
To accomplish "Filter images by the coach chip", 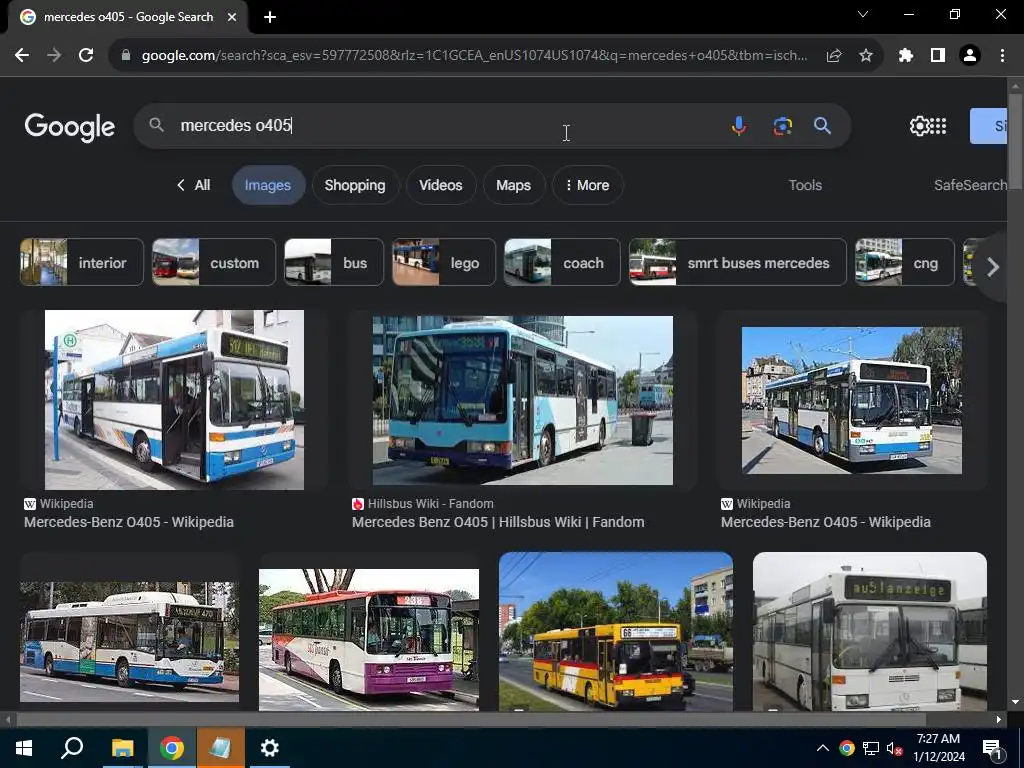I will [x=562, y=263].
